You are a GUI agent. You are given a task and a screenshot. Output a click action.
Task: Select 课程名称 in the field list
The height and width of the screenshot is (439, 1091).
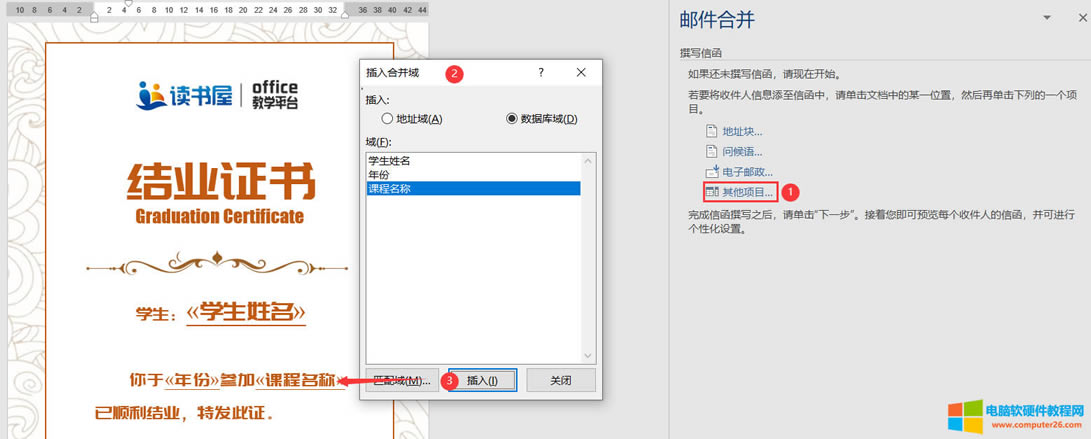point(474,189)
